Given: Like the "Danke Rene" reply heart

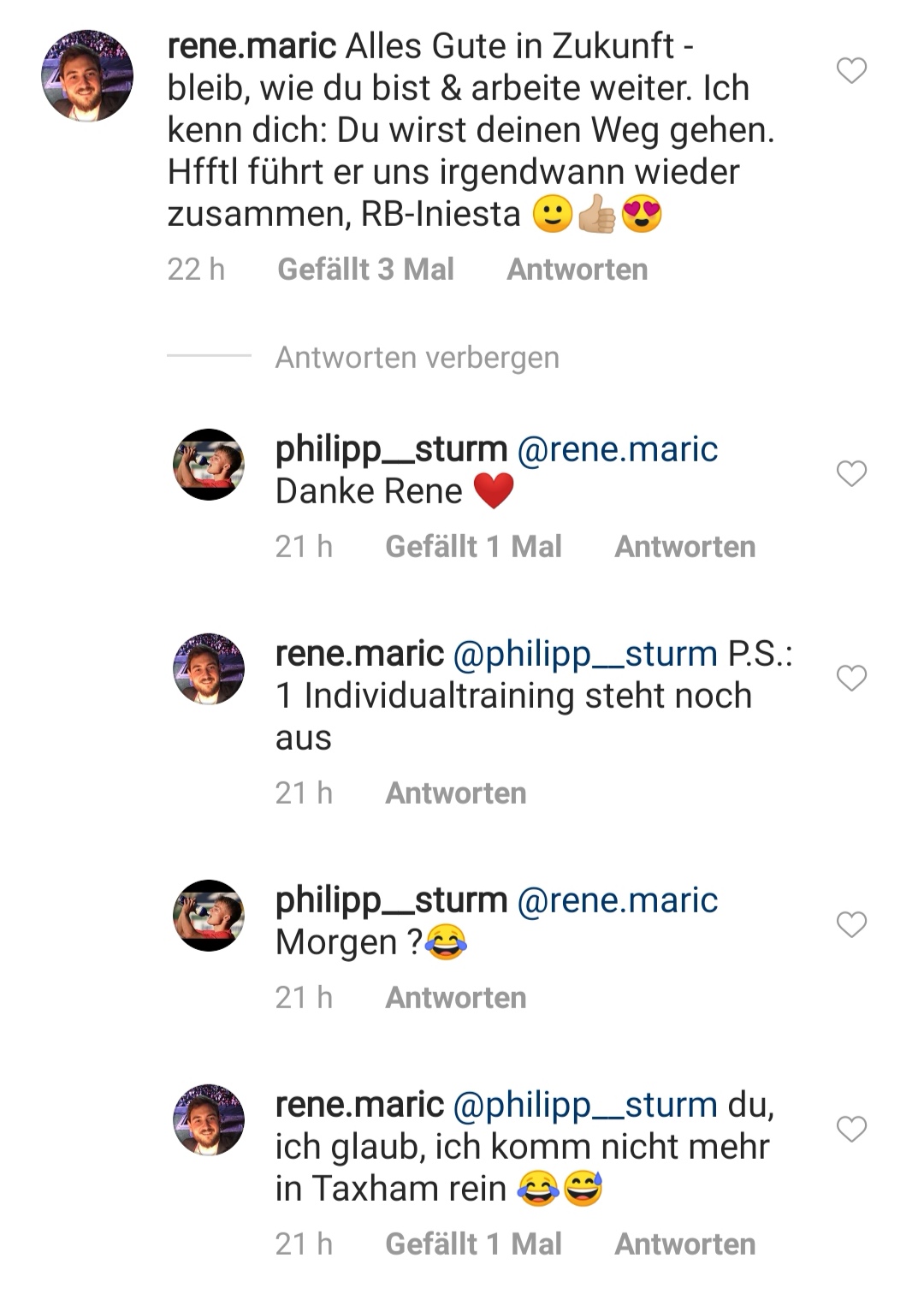Looking at the screenshot, I should coord(851,473).
